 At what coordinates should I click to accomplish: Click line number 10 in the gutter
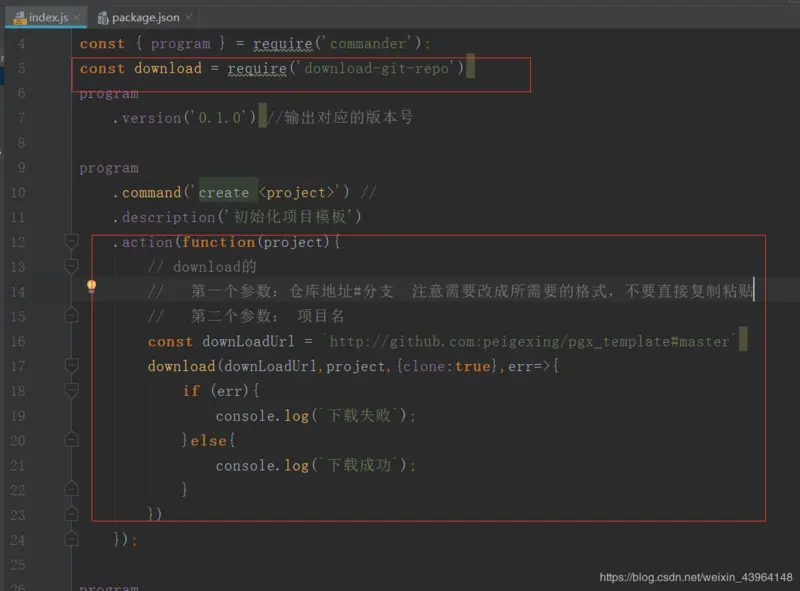[x=18, y=192]
